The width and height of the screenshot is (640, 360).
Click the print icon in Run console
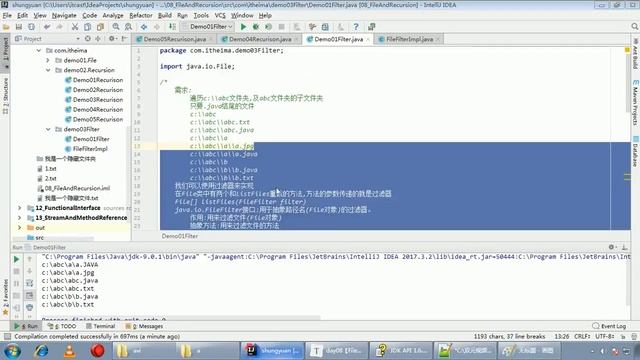click(29, 307)
